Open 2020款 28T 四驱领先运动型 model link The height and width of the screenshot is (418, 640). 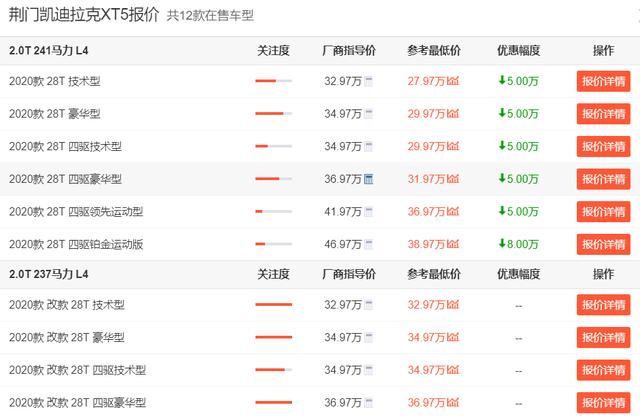pyautogui.click(x=76, y=212)
